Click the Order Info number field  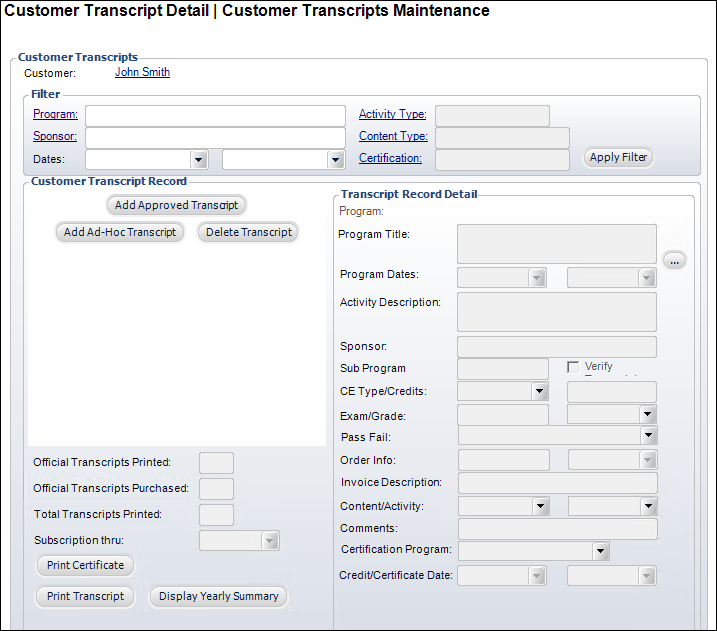pyautogui.click(x=504, y=460)
